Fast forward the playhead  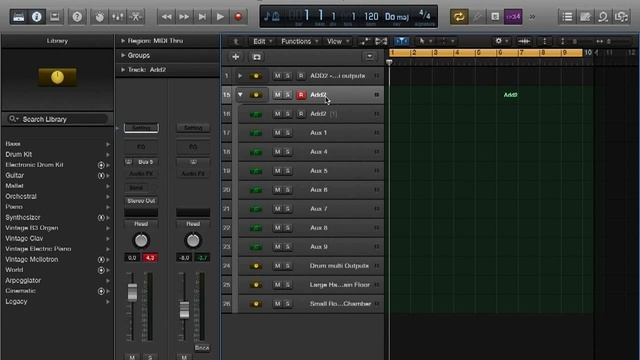[184, 17]
